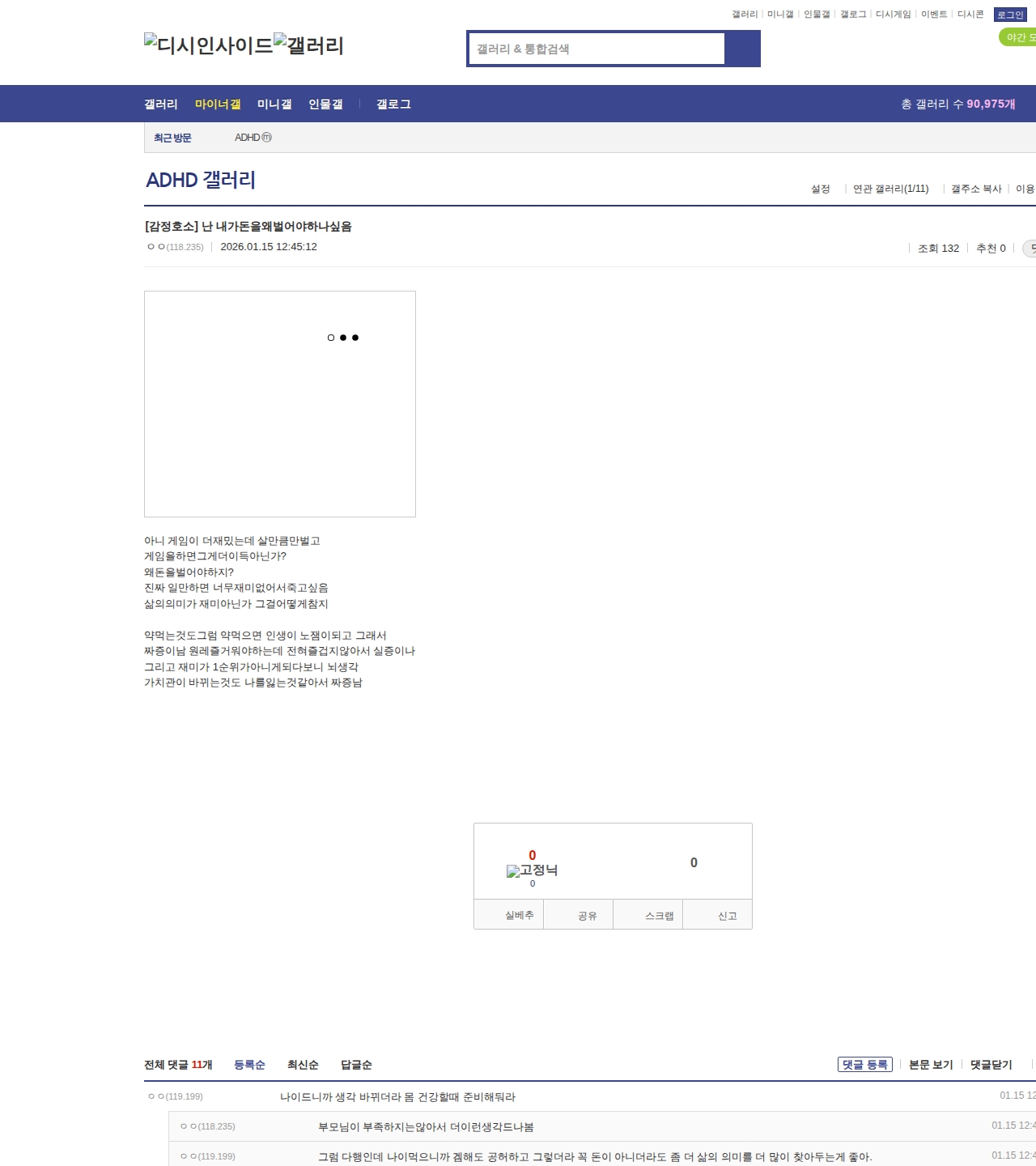Select 최신순 comment sort order
The width and height of the screenshot is (1036, 1166).
pos(303,1065)
